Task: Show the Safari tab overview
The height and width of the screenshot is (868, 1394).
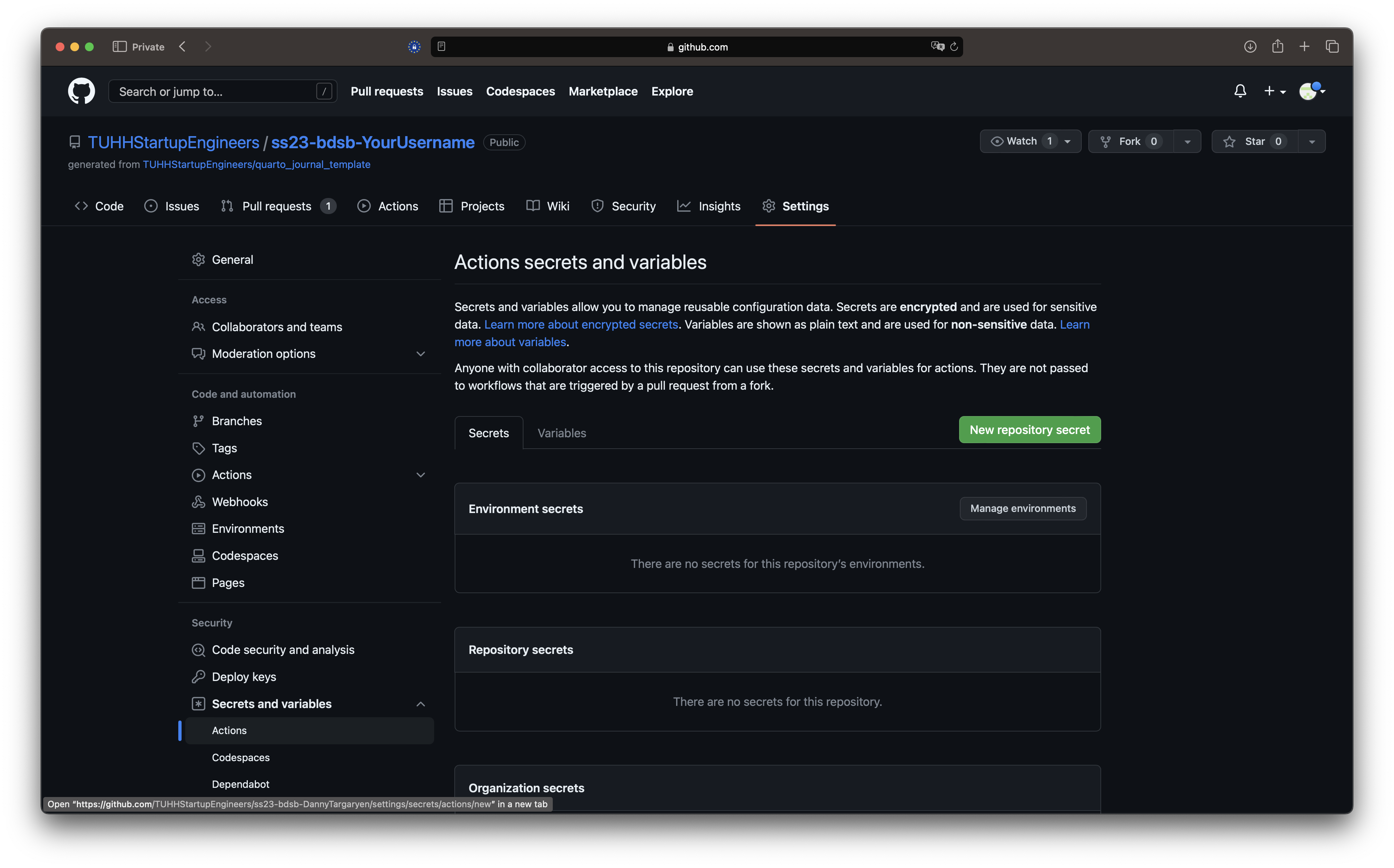Action: pyautogui.click(x=1332, y=46)
